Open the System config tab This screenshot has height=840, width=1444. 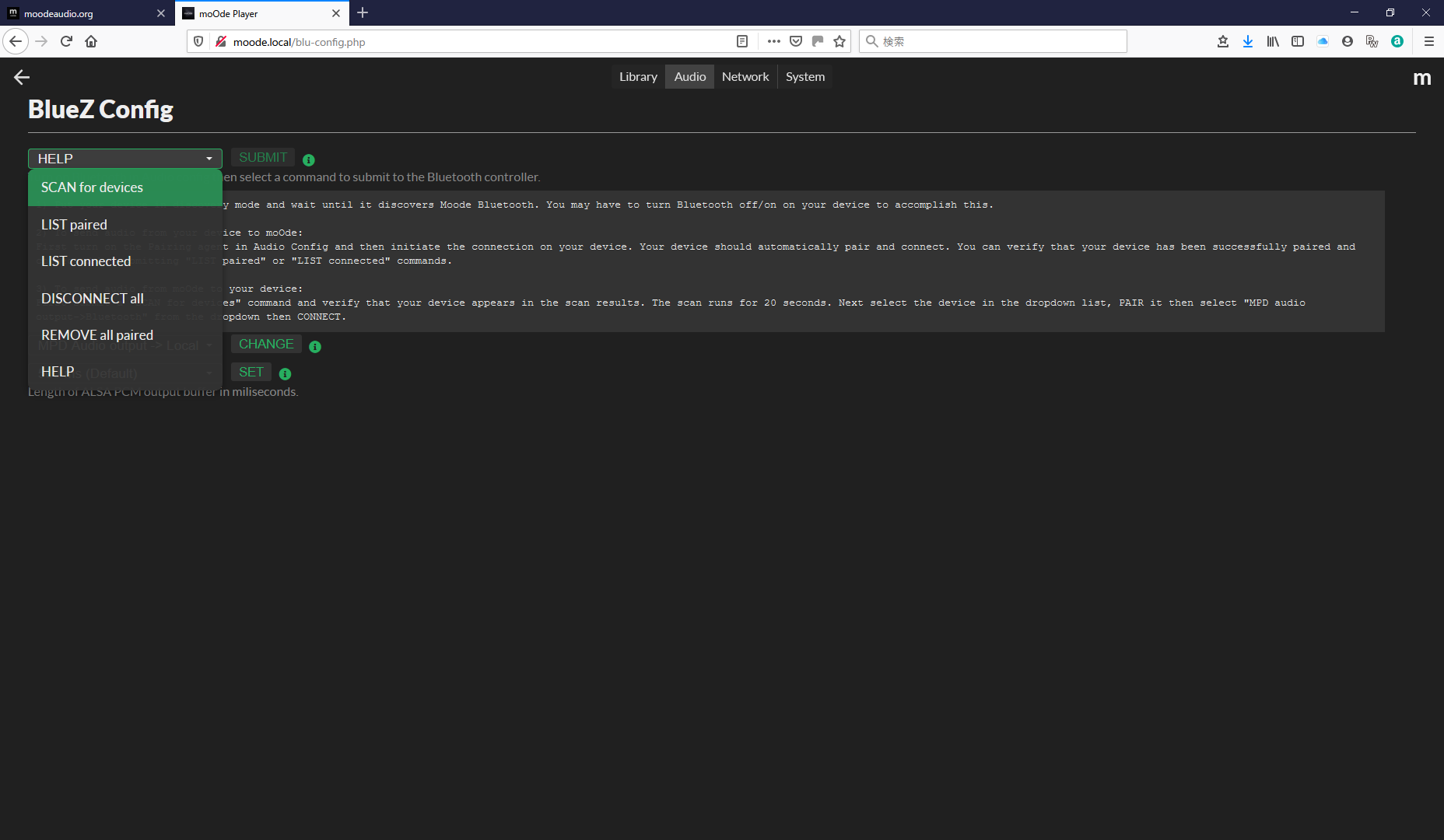pos(805,77)
